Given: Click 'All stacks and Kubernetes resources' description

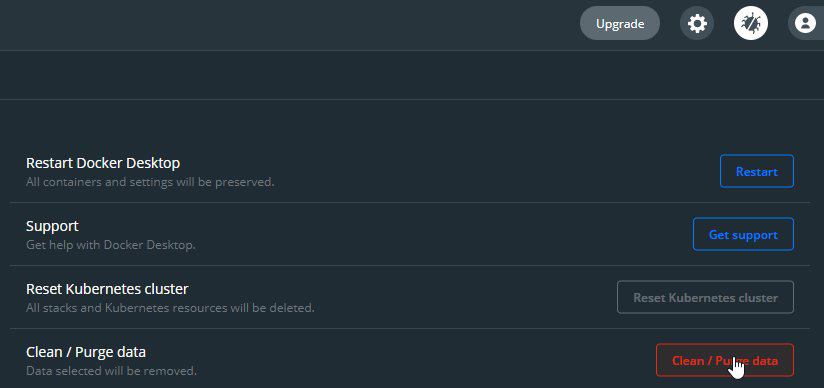Looking at the screenshot, I should click(x=170, y=308).
